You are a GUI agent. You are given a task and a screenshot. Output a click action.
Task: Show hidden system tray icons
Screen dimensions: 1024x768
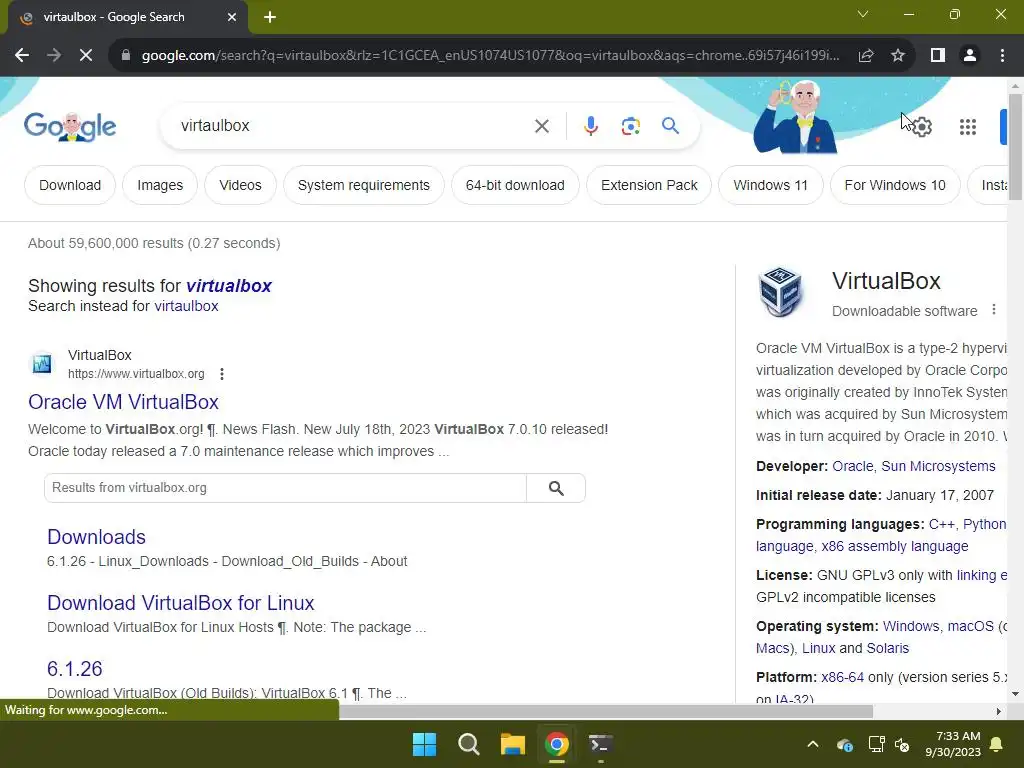[812, 744]
